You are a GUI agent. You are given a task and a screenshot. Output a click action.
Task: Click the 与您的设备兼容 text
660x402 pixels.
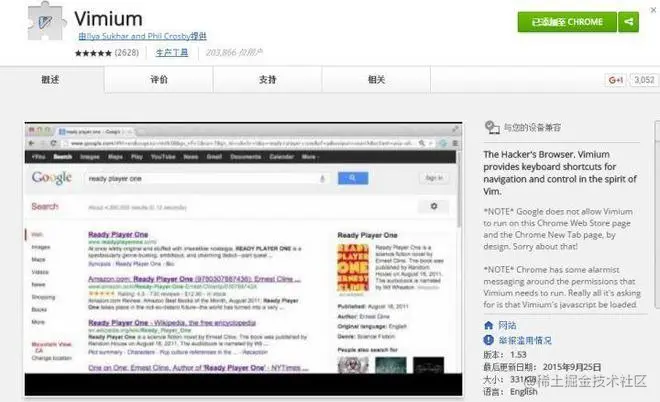point(532,128)
